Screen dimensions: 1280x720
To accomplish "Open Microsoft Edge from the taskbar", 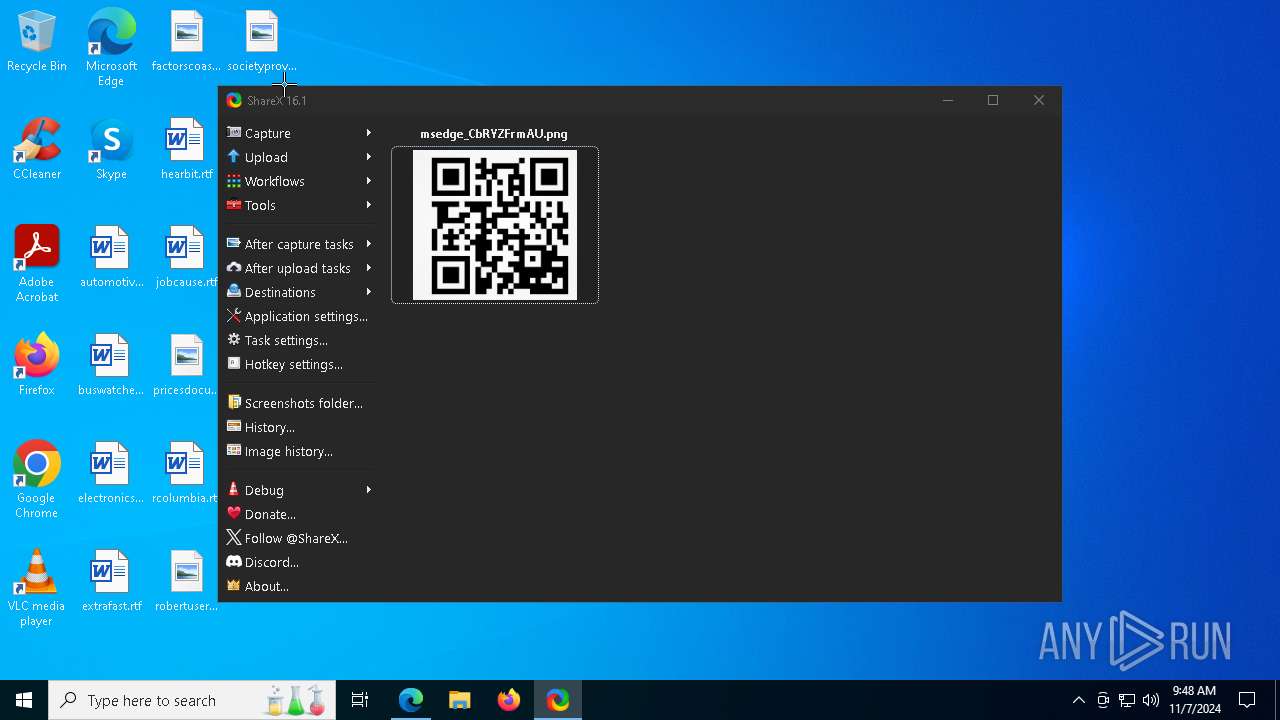I will 411,700.
